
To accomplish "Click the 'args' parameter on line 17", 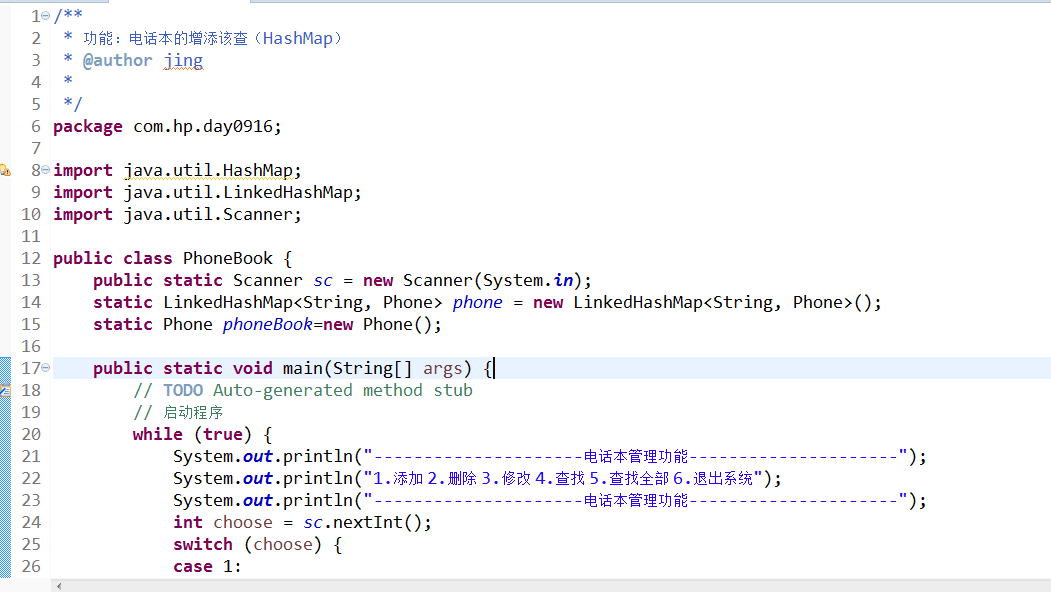I will [442, 368].
